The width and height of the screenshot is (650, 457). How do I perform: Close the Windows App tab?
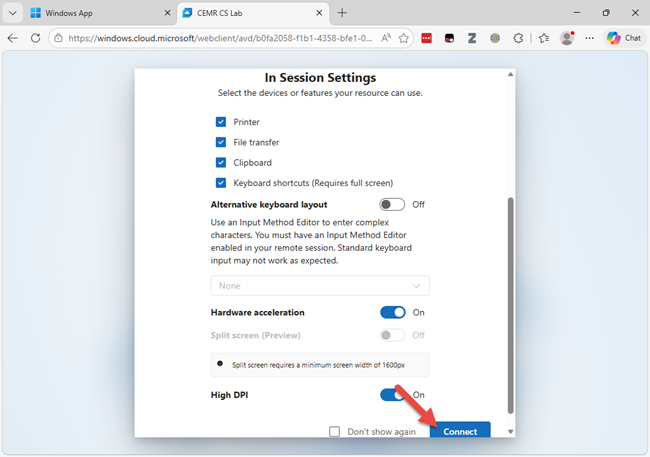point(167,13)
